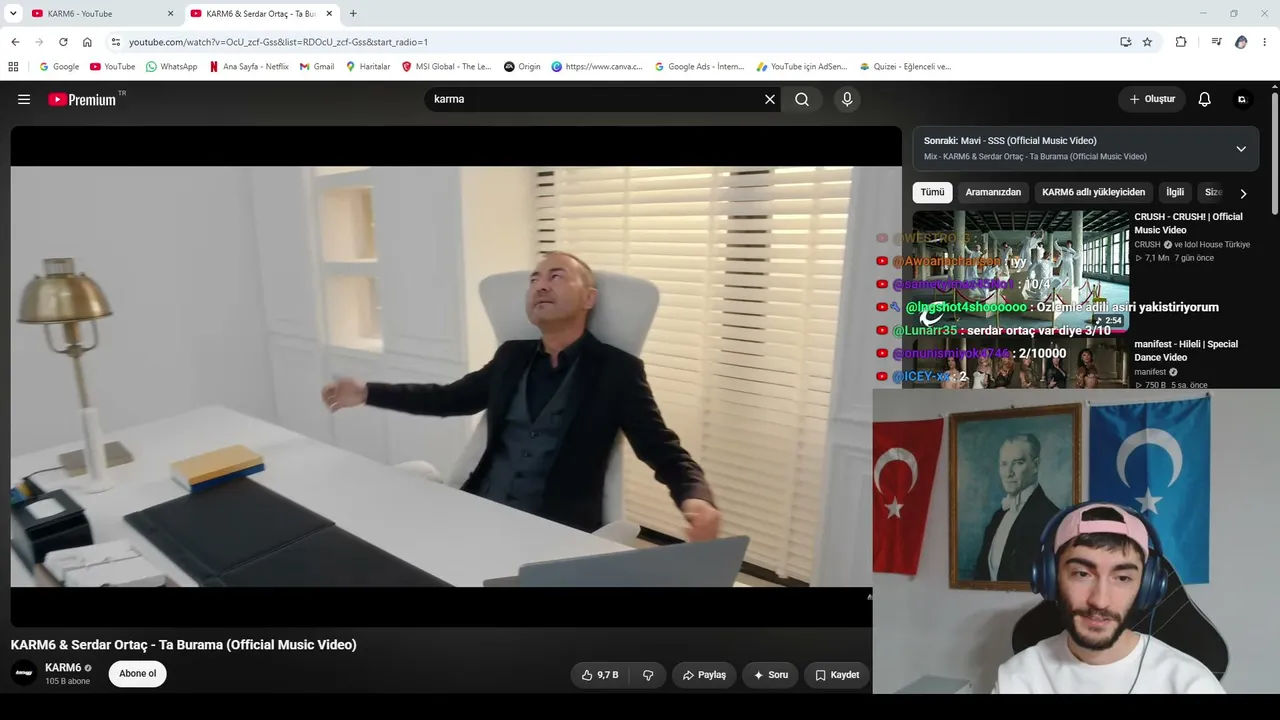Open the MSI Global bookmark

tap(447, 67)
